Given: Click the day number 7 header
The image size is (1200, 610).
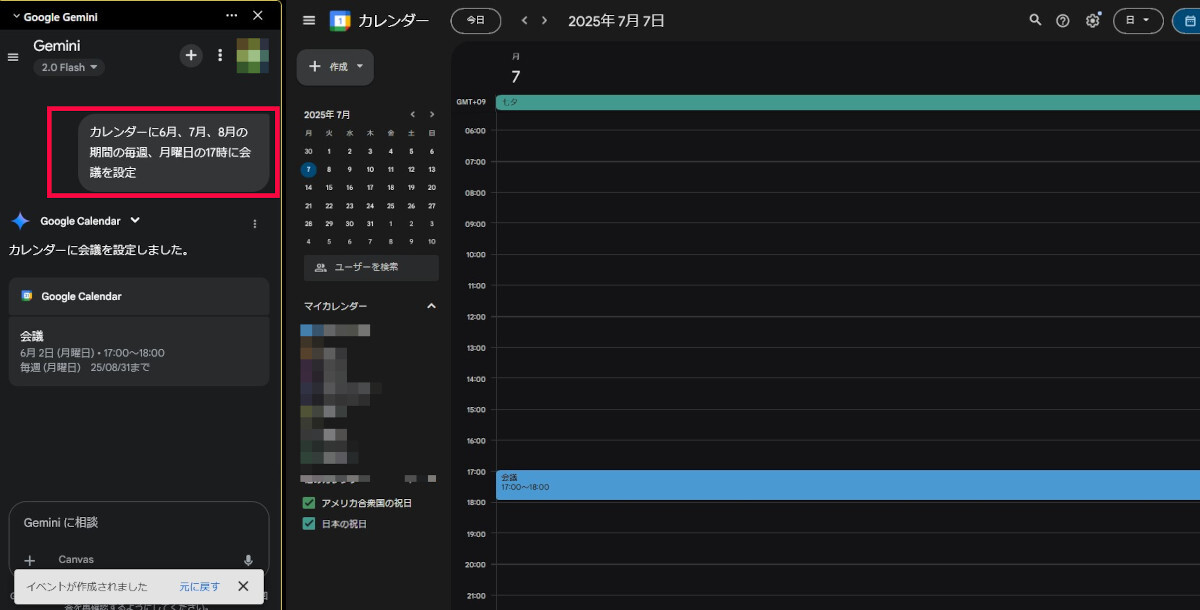Looking at the screenshot, I should [516, 76].
